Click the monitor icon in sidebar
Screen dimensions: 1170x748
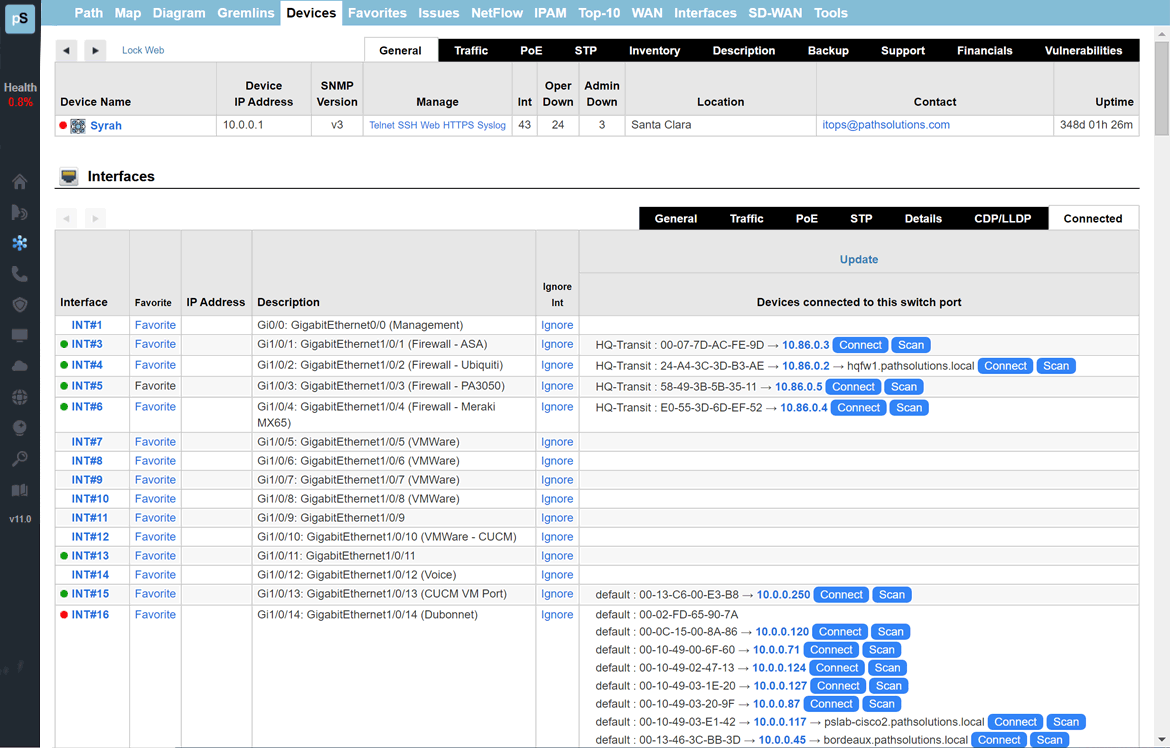20,336
